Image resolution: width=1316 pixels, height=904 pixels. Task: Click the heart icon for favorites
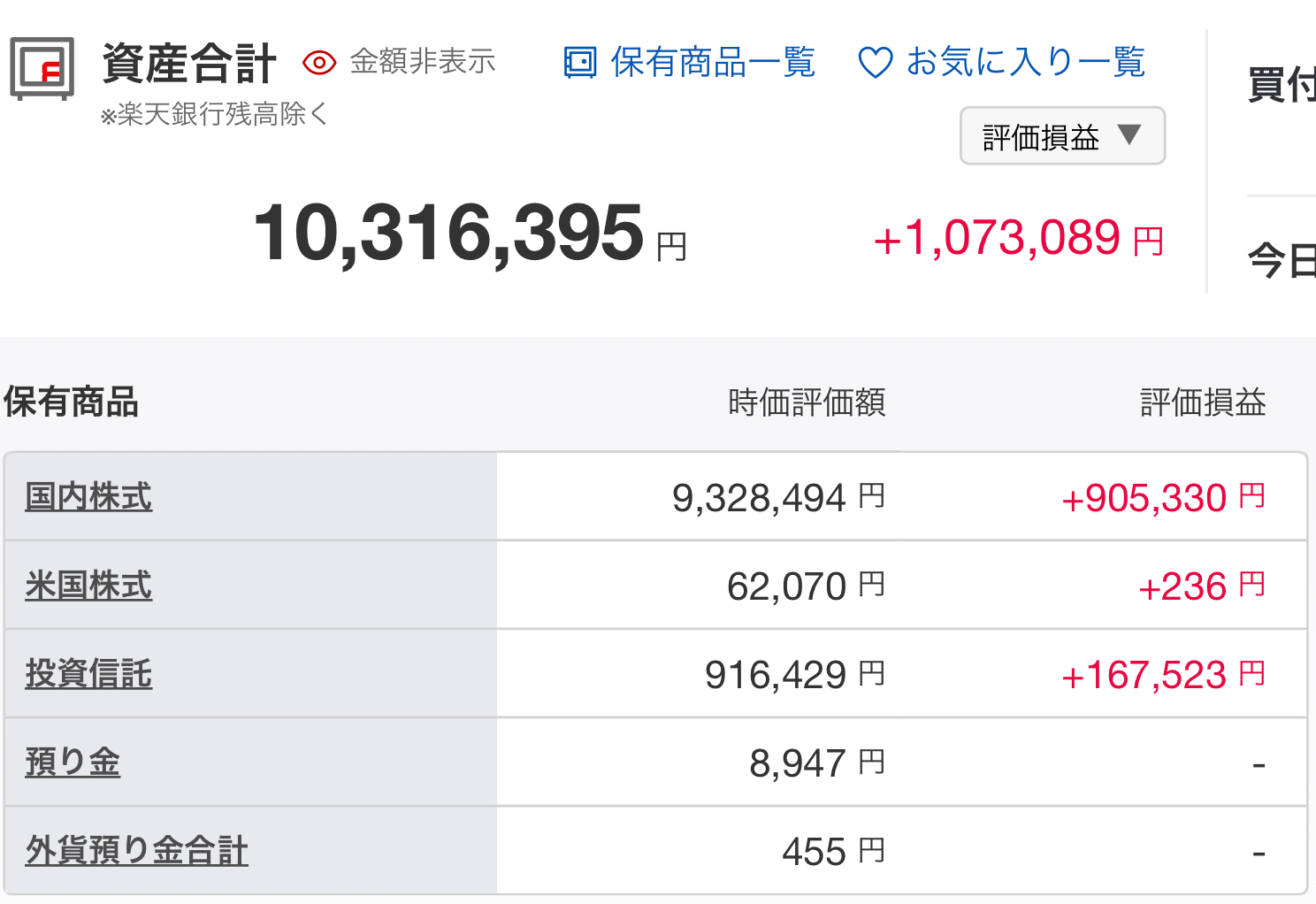(x=876, y=63)
